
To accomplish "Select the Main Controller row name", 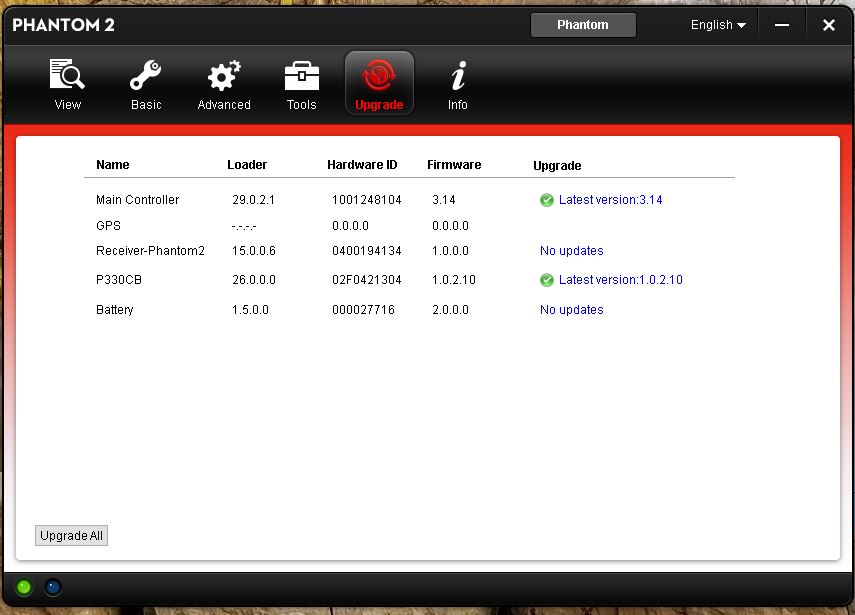I will coord(137,200).
